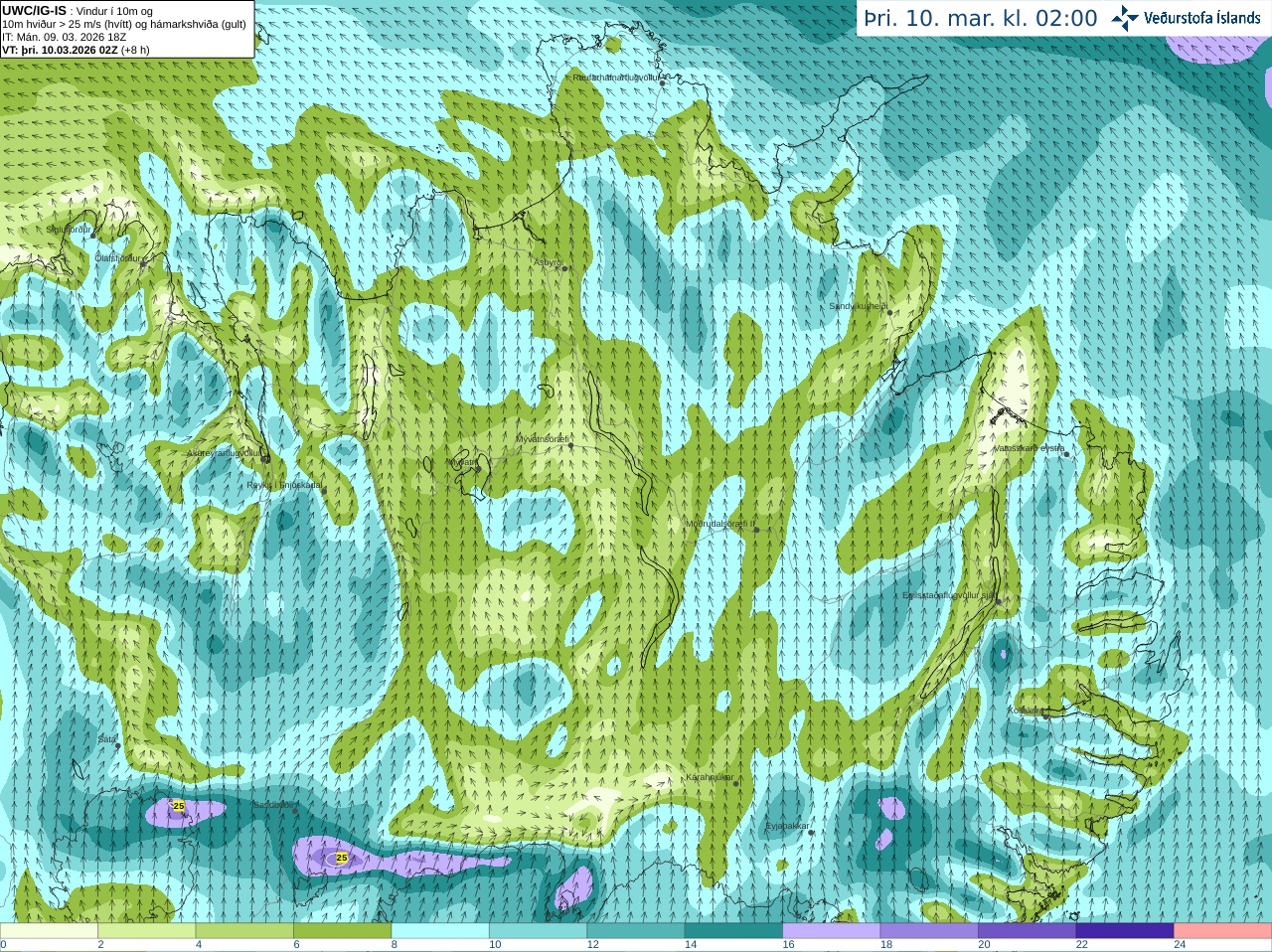Click the 4–6 m/s green legend swatch
Image resolution: width=1272 pixels, height=952 pixels.
pyautogui.click(x=244, y=931)
